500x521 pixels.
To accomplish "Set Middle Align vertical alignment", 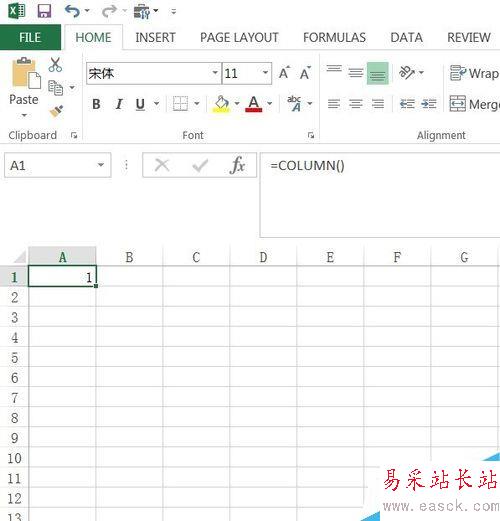I will (x=356, y=72).
